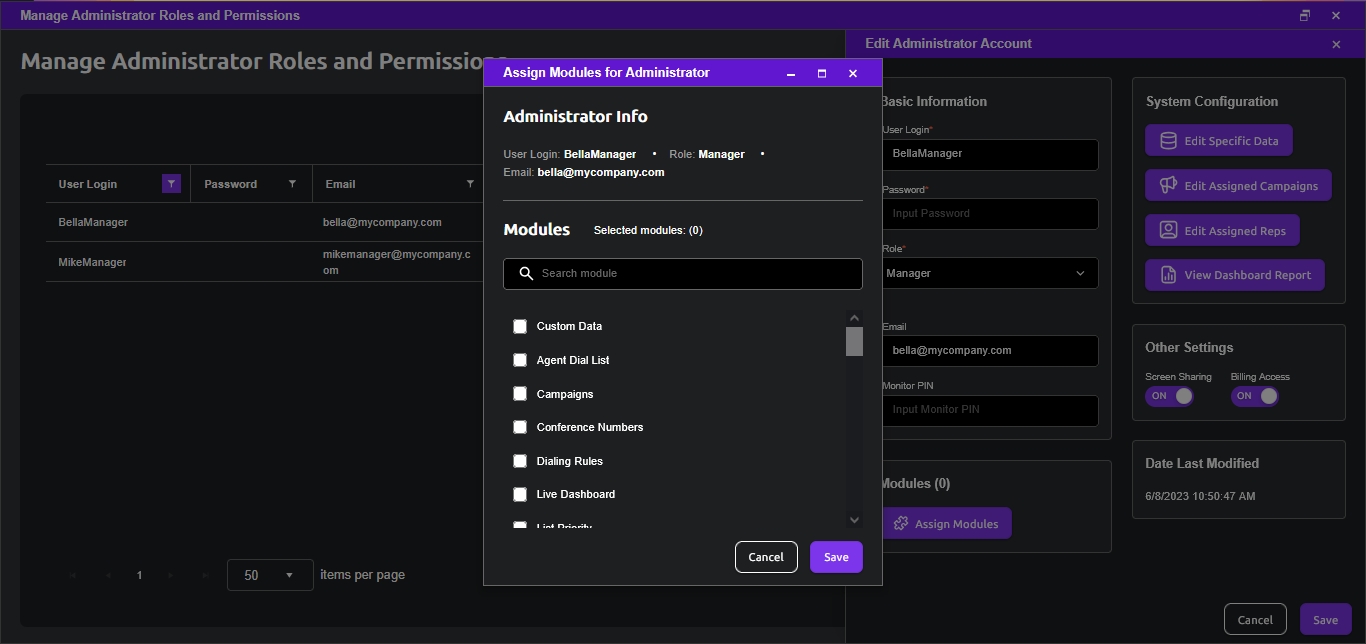This screenshot has height=644, width=1366.
Task: Click the modules list scroll-down arrow
Action: pyautogui.click(x=854, y=519)
